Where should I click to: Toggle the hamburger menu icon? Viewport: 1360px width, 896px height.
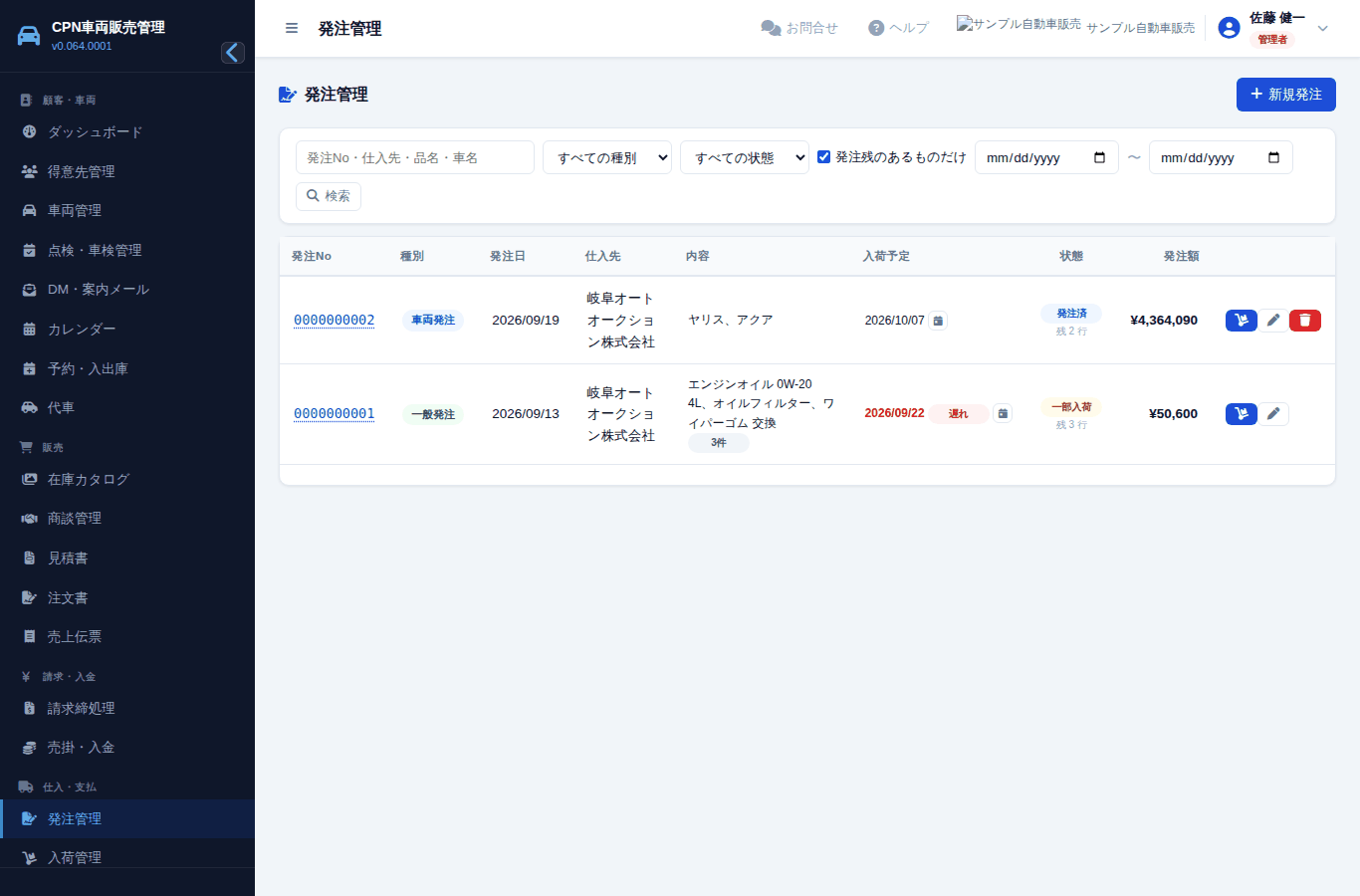click(292, 28)
